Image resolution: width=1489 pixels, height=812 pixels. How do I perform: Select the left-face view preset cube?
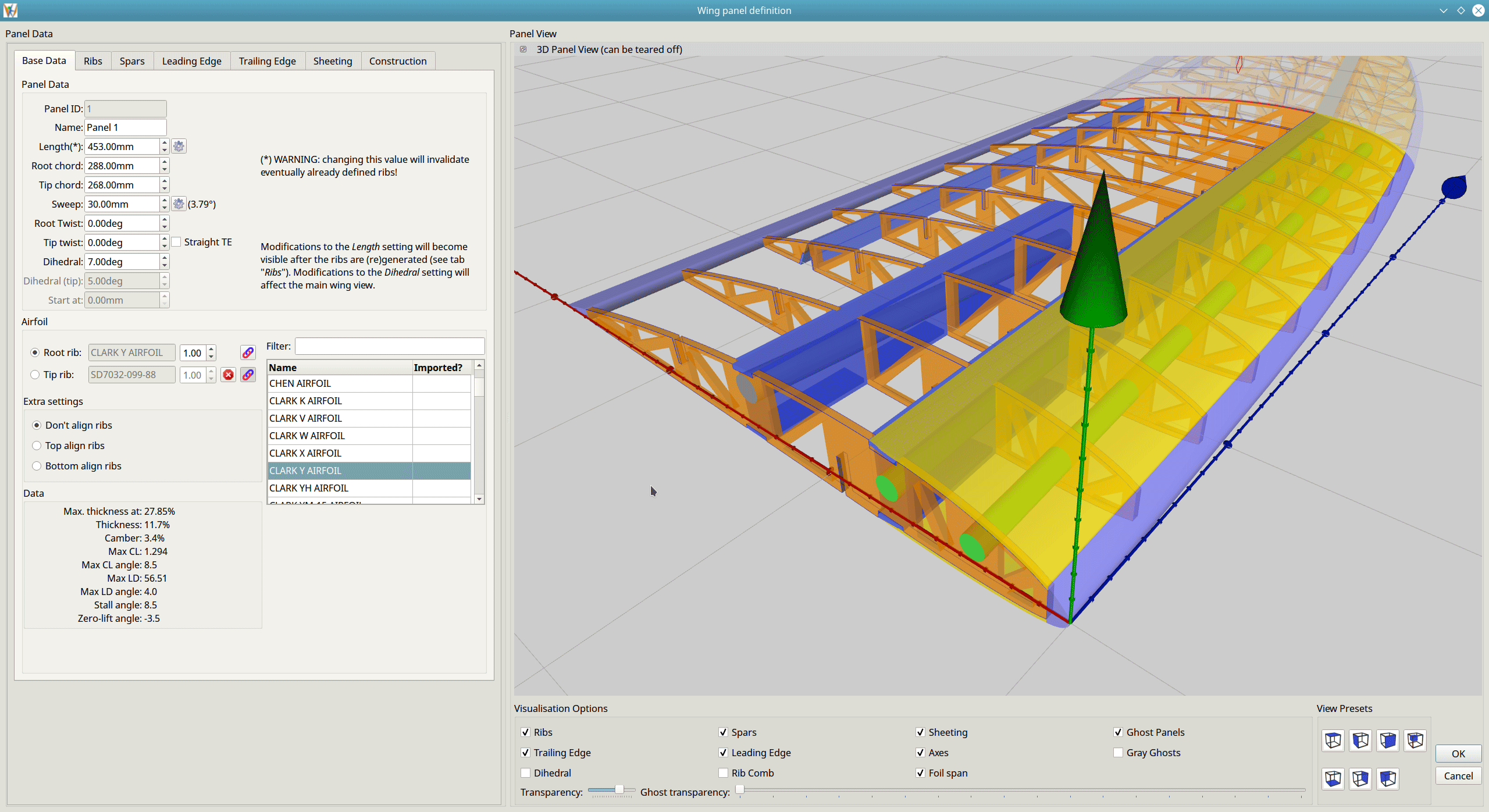(x=1360, y=740)
